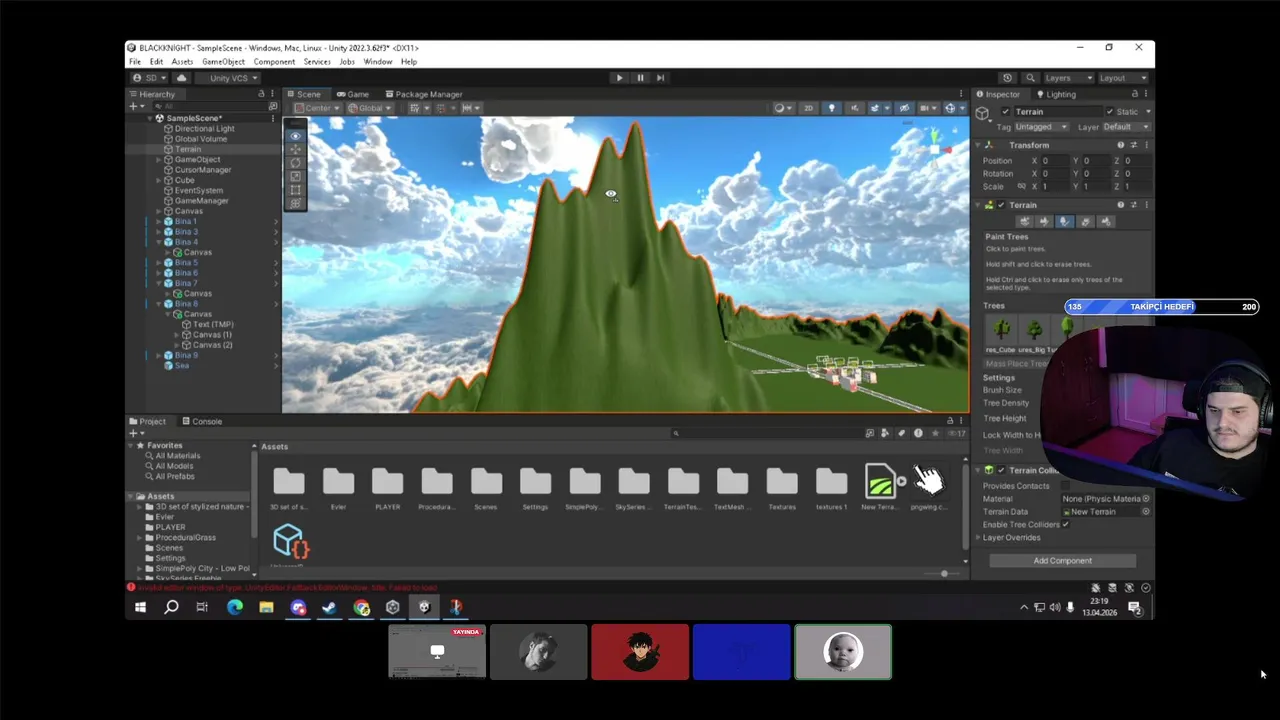Open the Window menu
This screenshot has height=720, width=1280.
click(378, 62)
